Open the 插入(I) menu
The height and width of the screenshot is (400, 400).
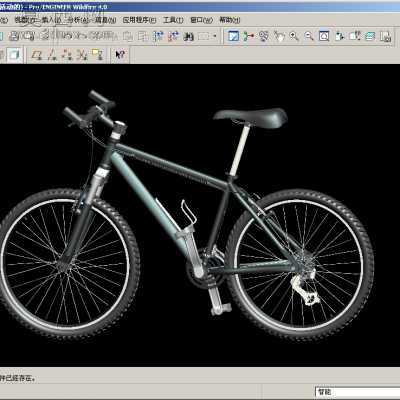click(x=52, y=20)
